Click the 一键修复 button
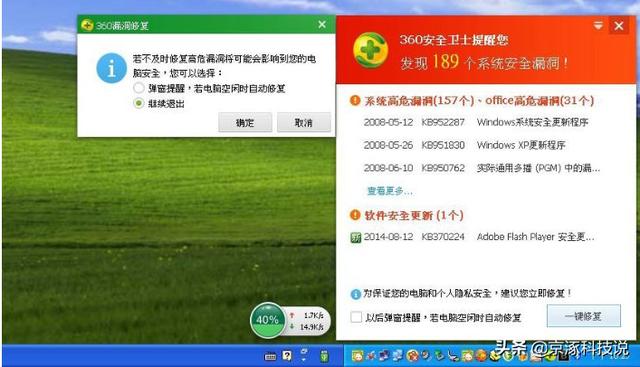The image size is (640, 367). 584,316
